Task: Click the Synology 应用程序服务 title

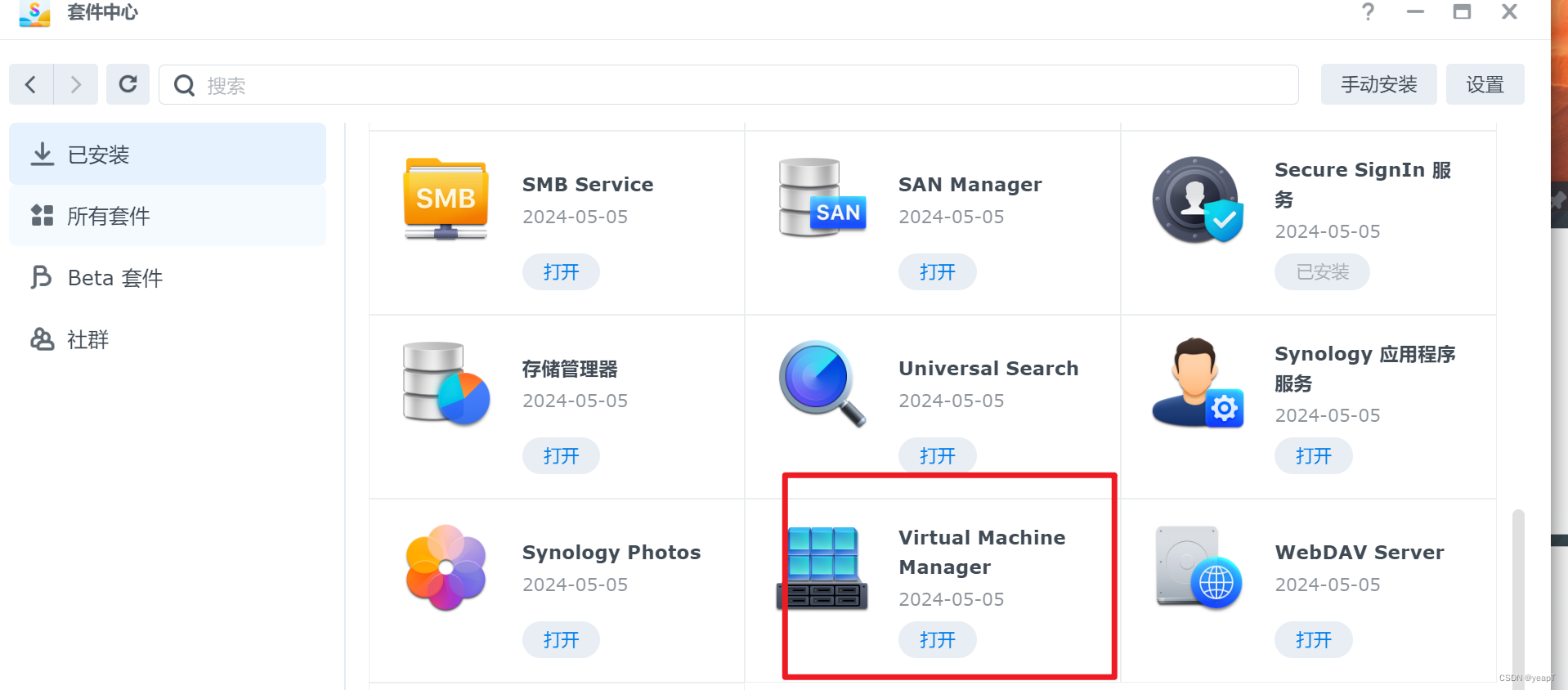Action: coord(1365,369)
